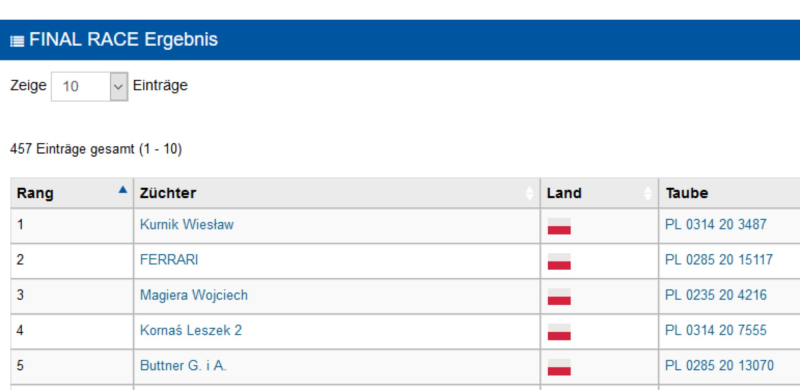The image size is (800, 390).
Task: Open pigeon link PL 0235 20 4216
Action: pyautogui.click(x=716, y=295)
